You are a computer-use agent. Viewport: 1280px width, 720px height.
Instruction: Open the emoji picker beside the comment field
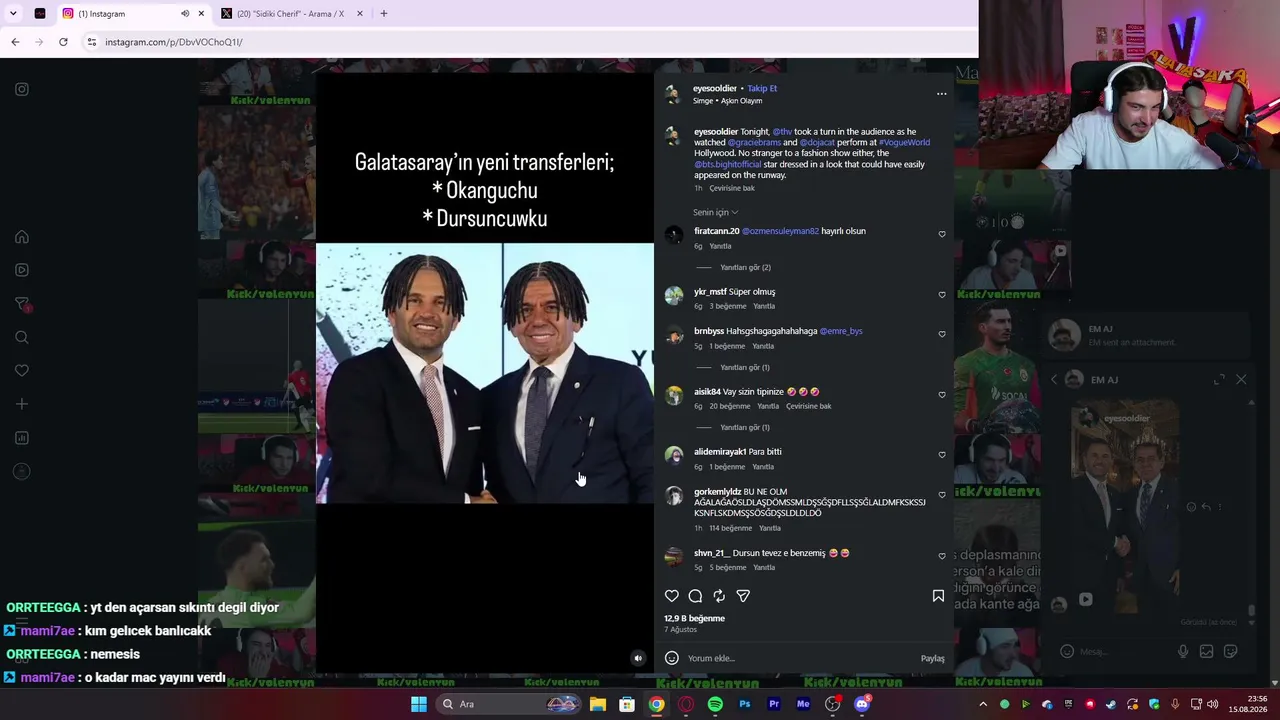[672, 658]
